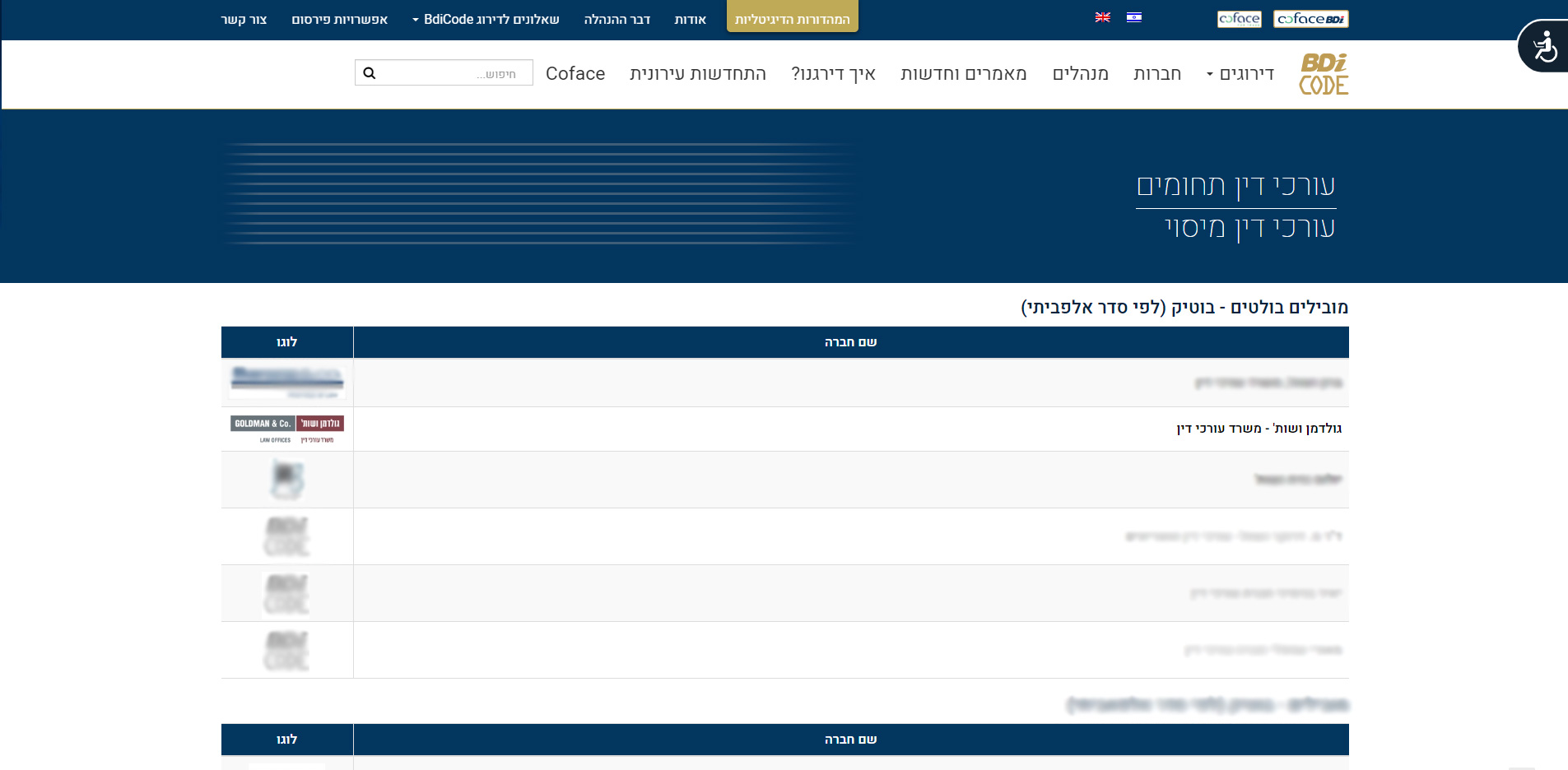Image resolution: width=1568 pixels, height=770 pixels.
Task: Select the Israeli flag for Hebrew
Action: pos(1133,17)
